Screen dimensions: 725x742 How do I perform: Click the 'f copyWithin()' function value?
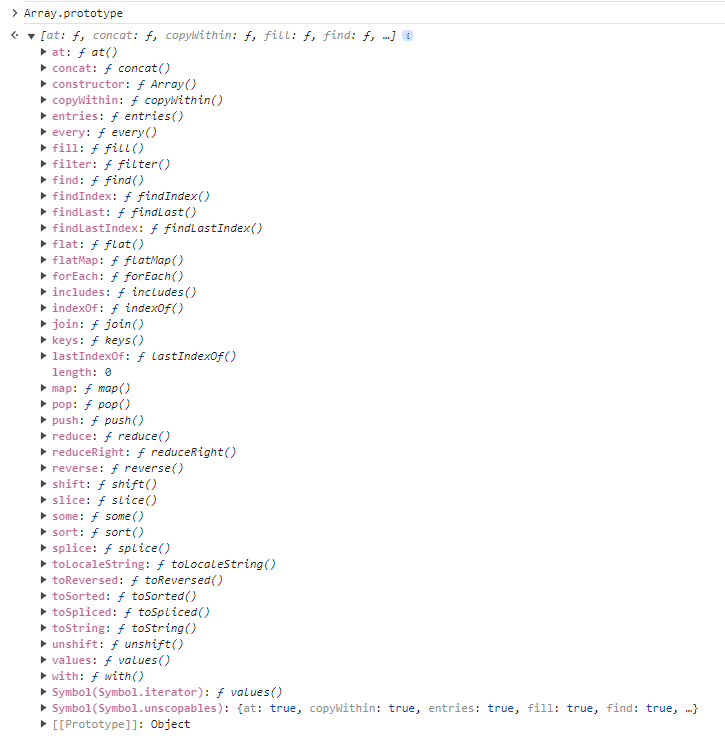177,100
